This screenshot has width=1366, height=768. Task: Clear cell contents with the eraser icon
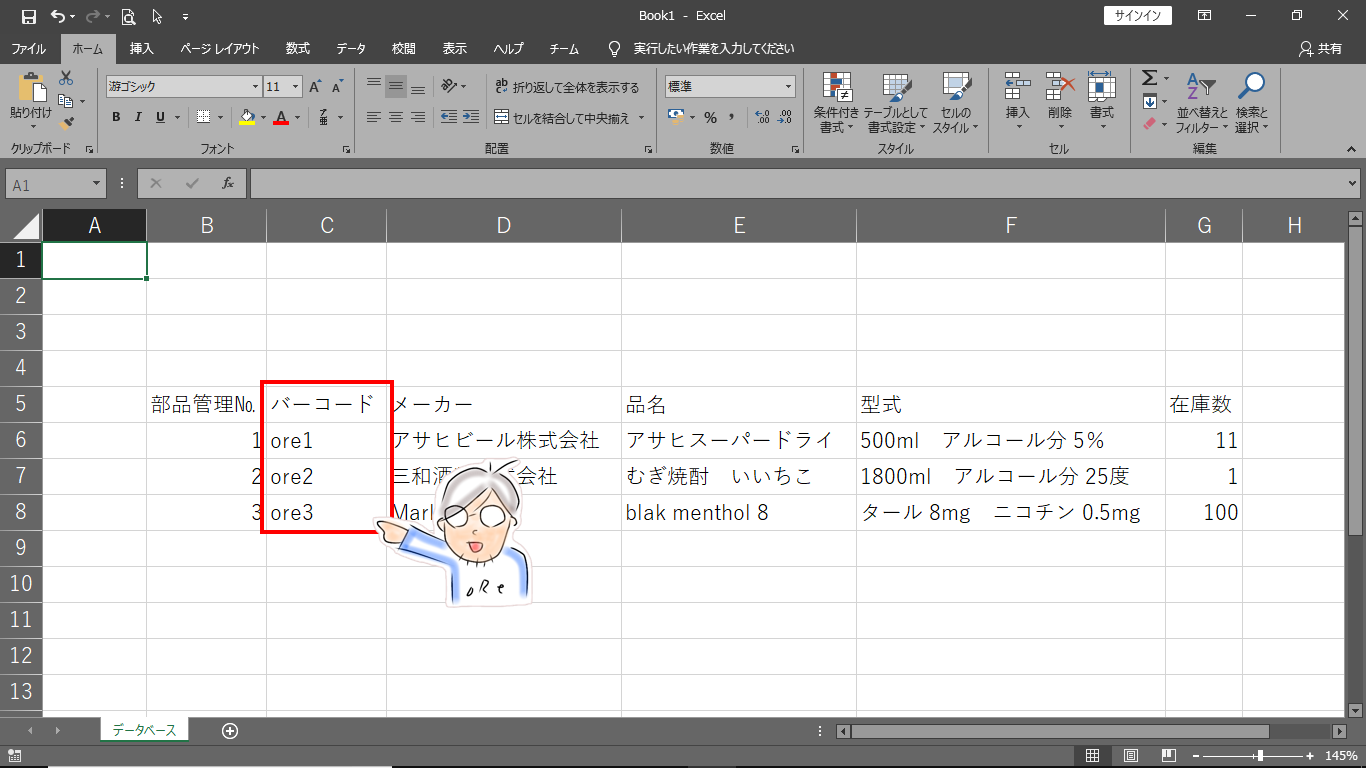point(1149,124)
